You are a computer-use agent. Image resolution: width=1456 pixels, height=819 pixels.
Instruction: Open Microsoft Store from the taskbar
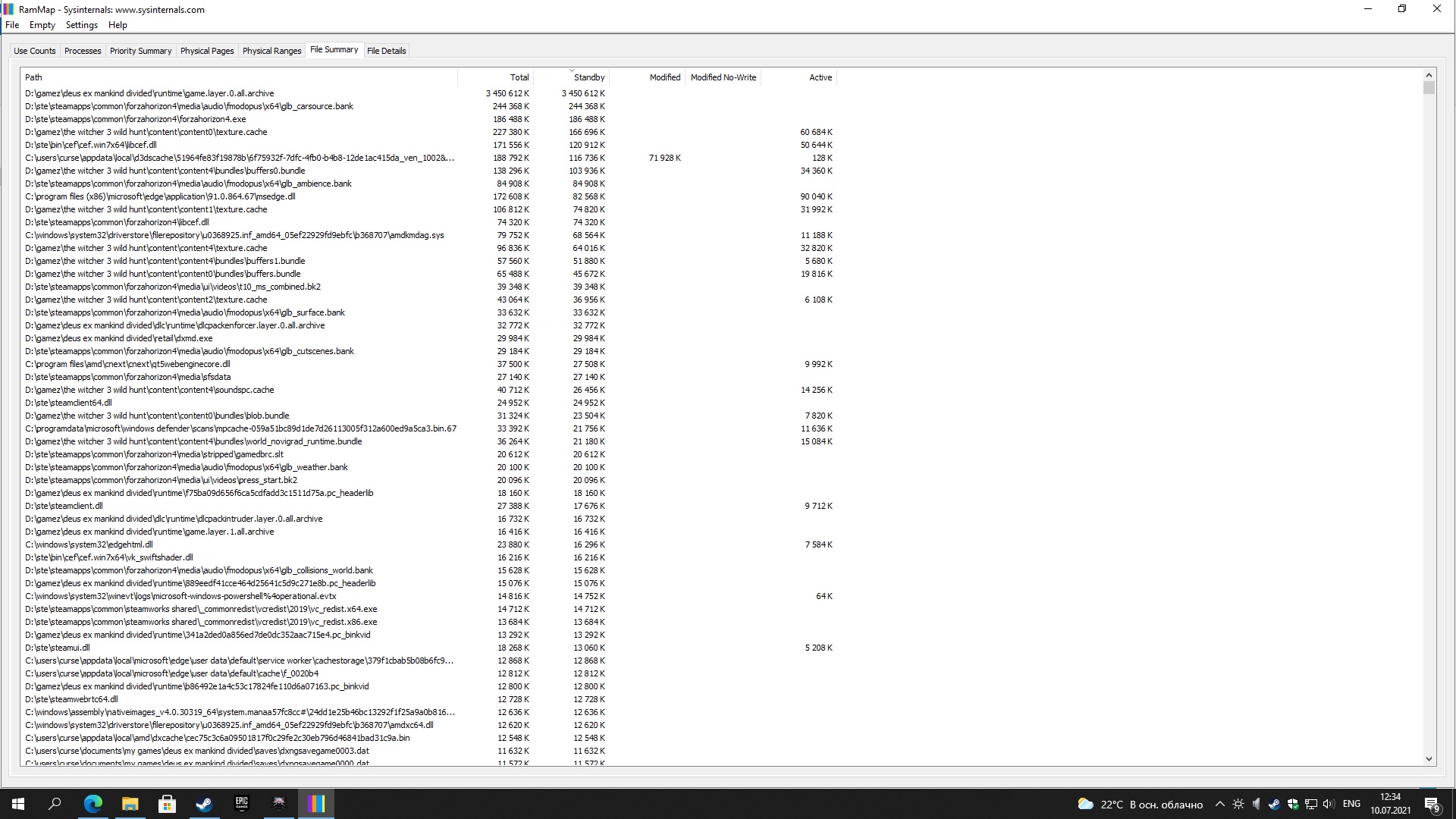(x=167, y=804)
